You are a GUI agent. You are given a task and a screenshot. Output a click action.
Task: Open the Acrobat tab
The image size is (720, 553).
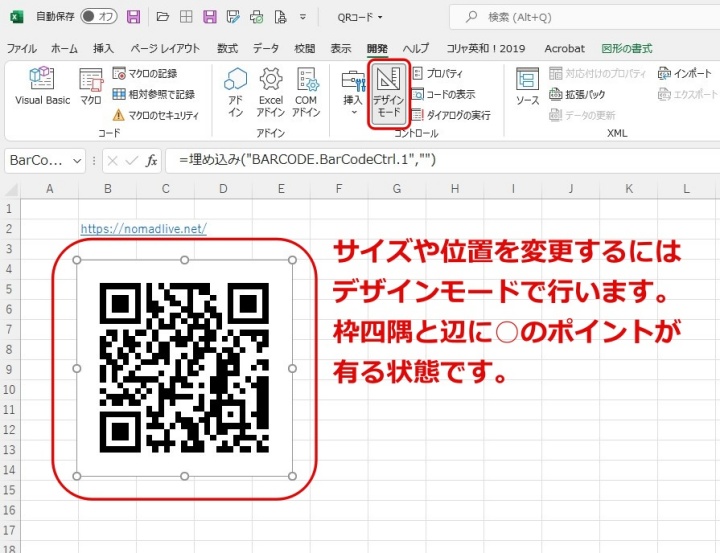tap(564, 48)
